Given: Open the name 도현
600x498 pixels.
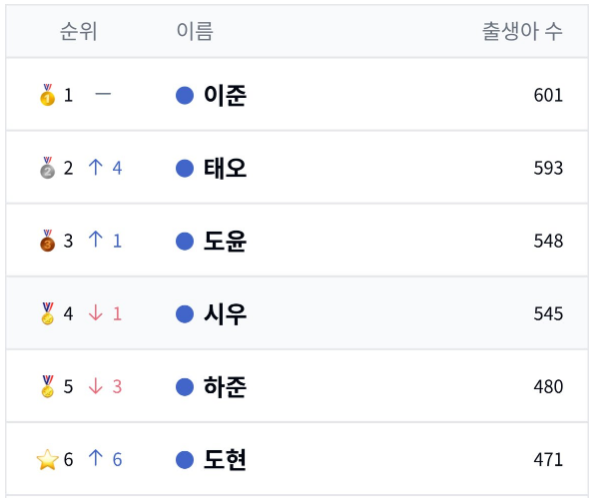Looking at the screenshot, I should click(224, 460).
